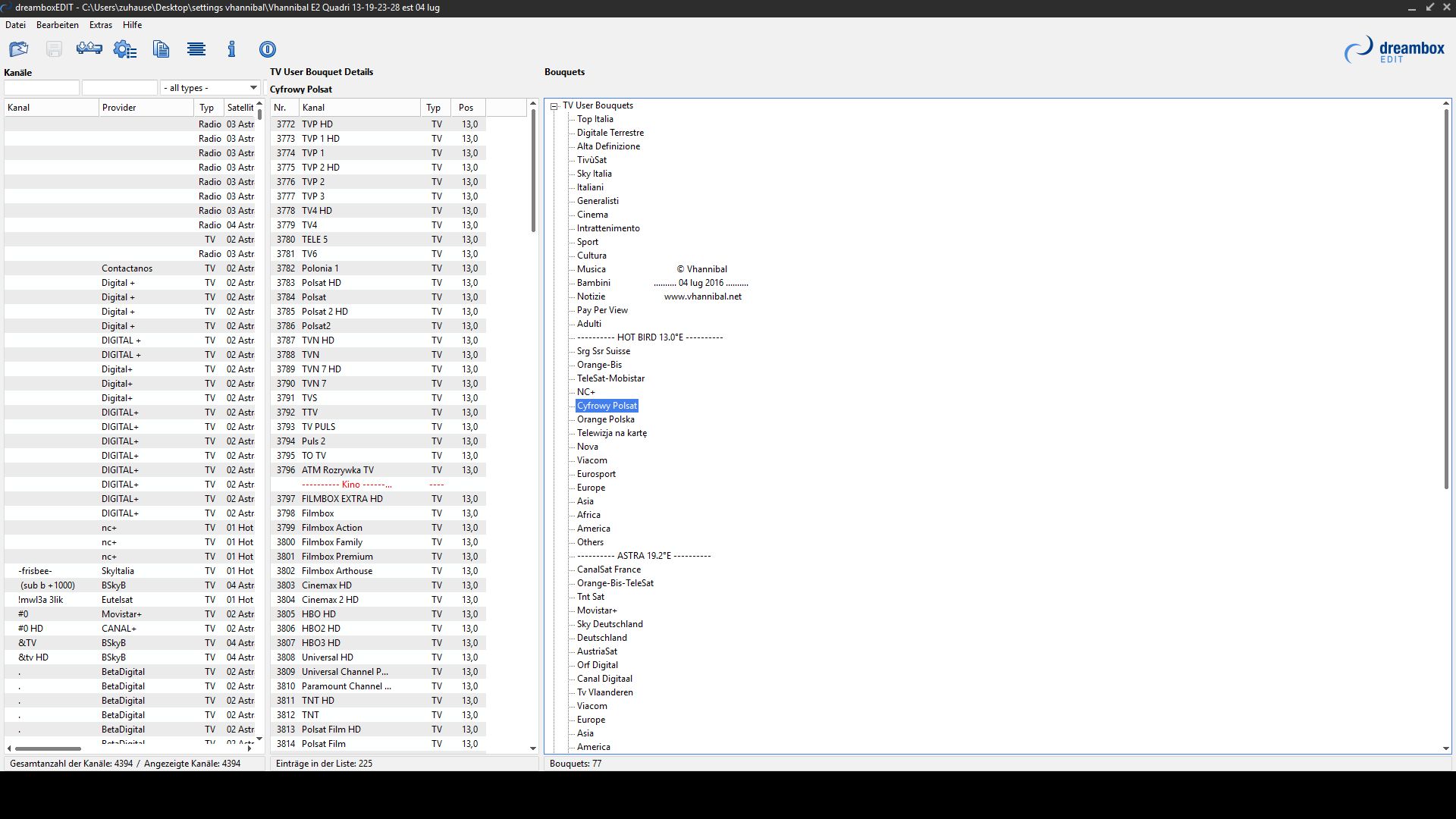1456x819 pixels.
Task: Click the documents copy icon in toolbar
Action: pyautogui.click(x=161, y=49)
